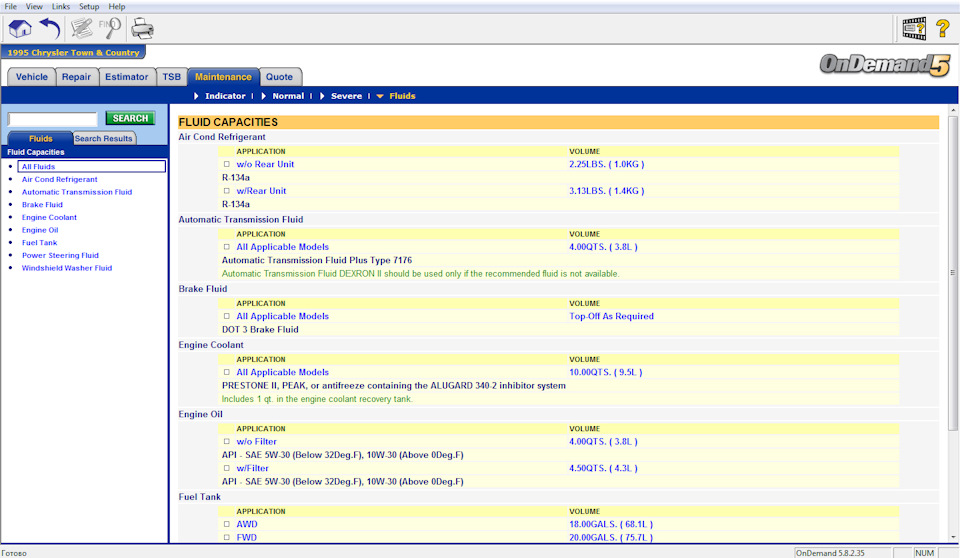Click the OnDemand 5.8.2.35 status text
Viewport: 960px width, 558px height.
(x=830, y=553)
